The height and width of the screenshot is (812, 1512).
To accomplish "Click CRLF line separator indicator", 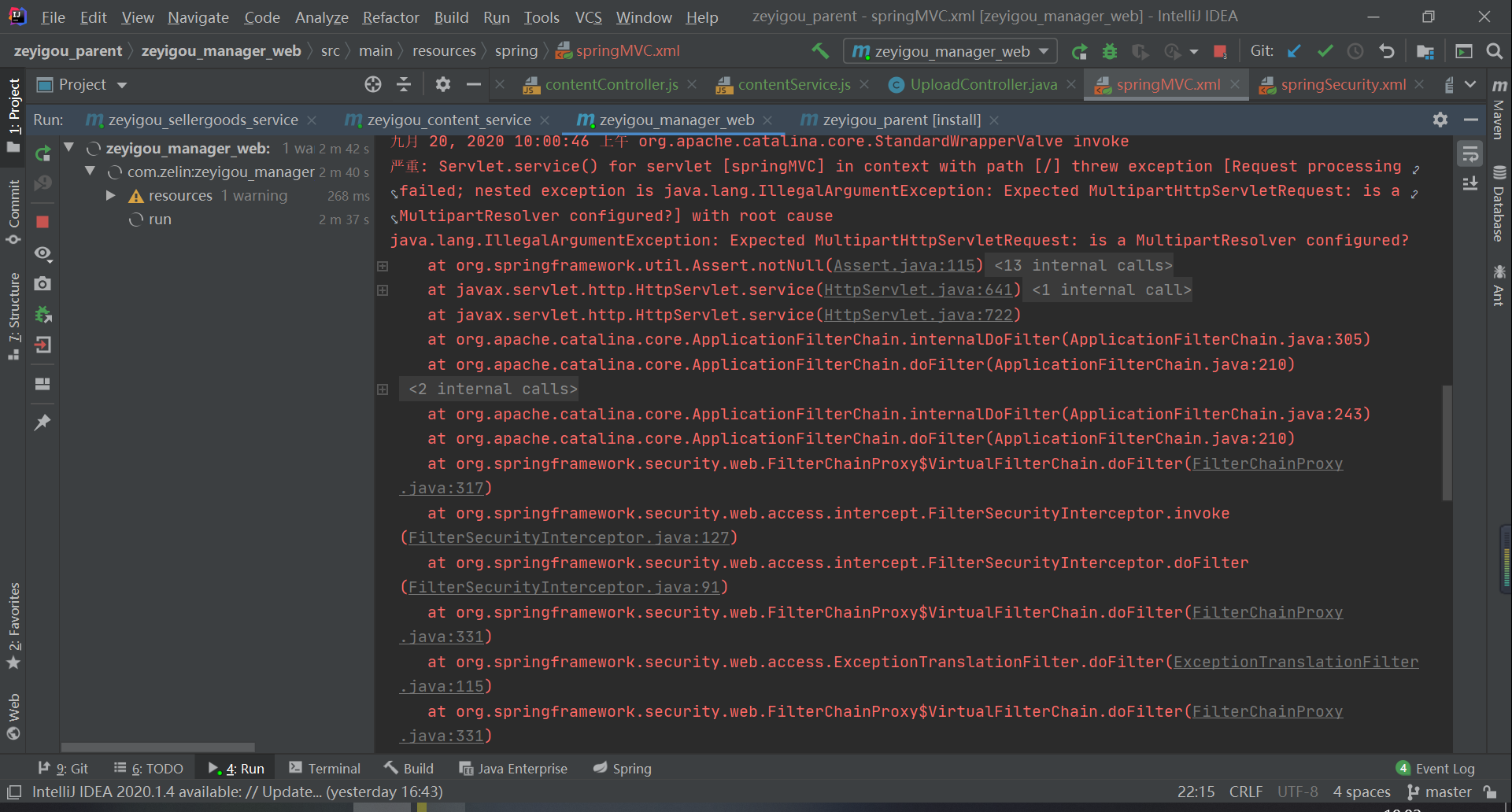I will click(x=1246, y=792).
